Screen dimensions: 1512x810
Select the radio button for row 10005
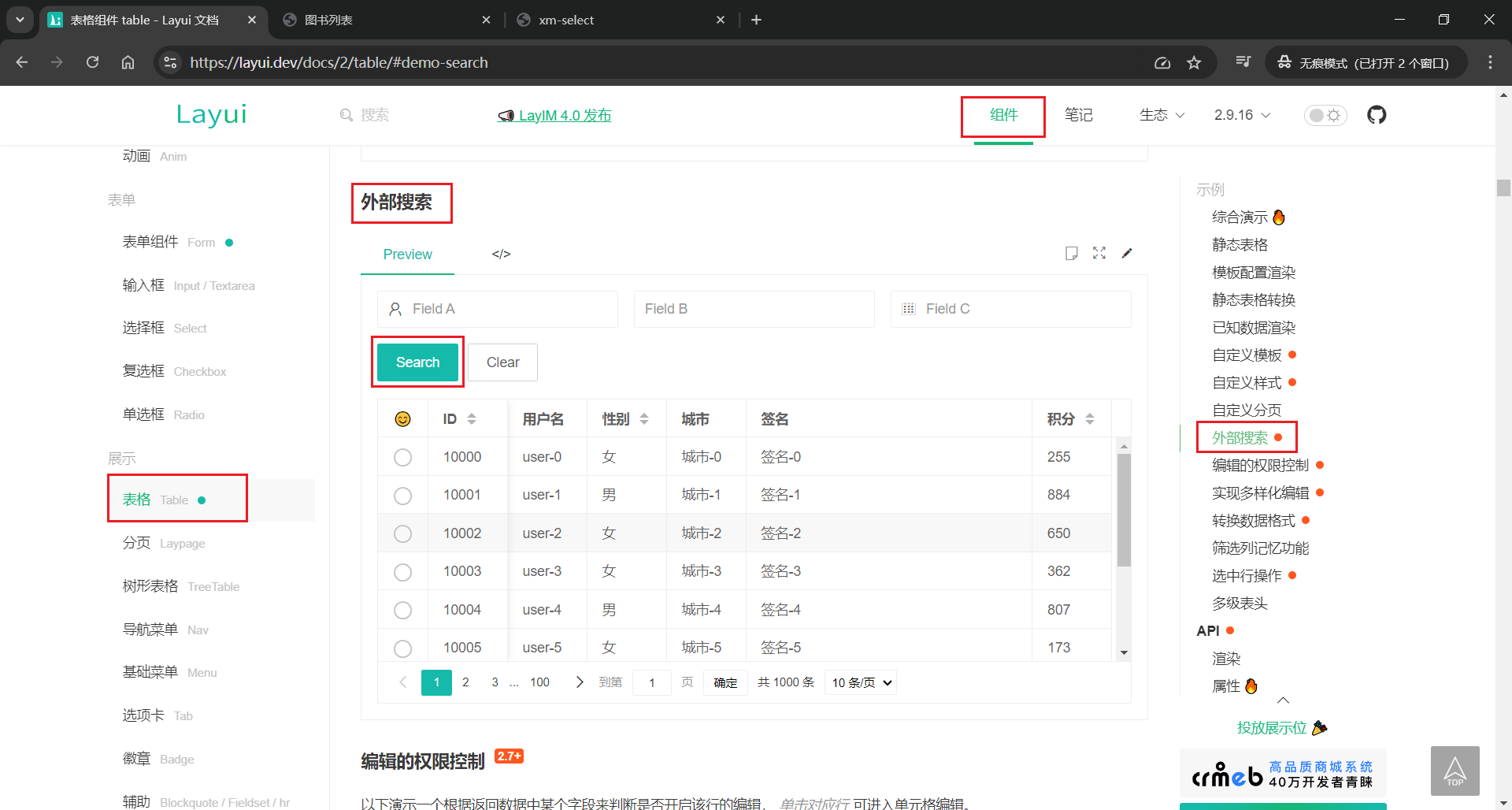402,648
